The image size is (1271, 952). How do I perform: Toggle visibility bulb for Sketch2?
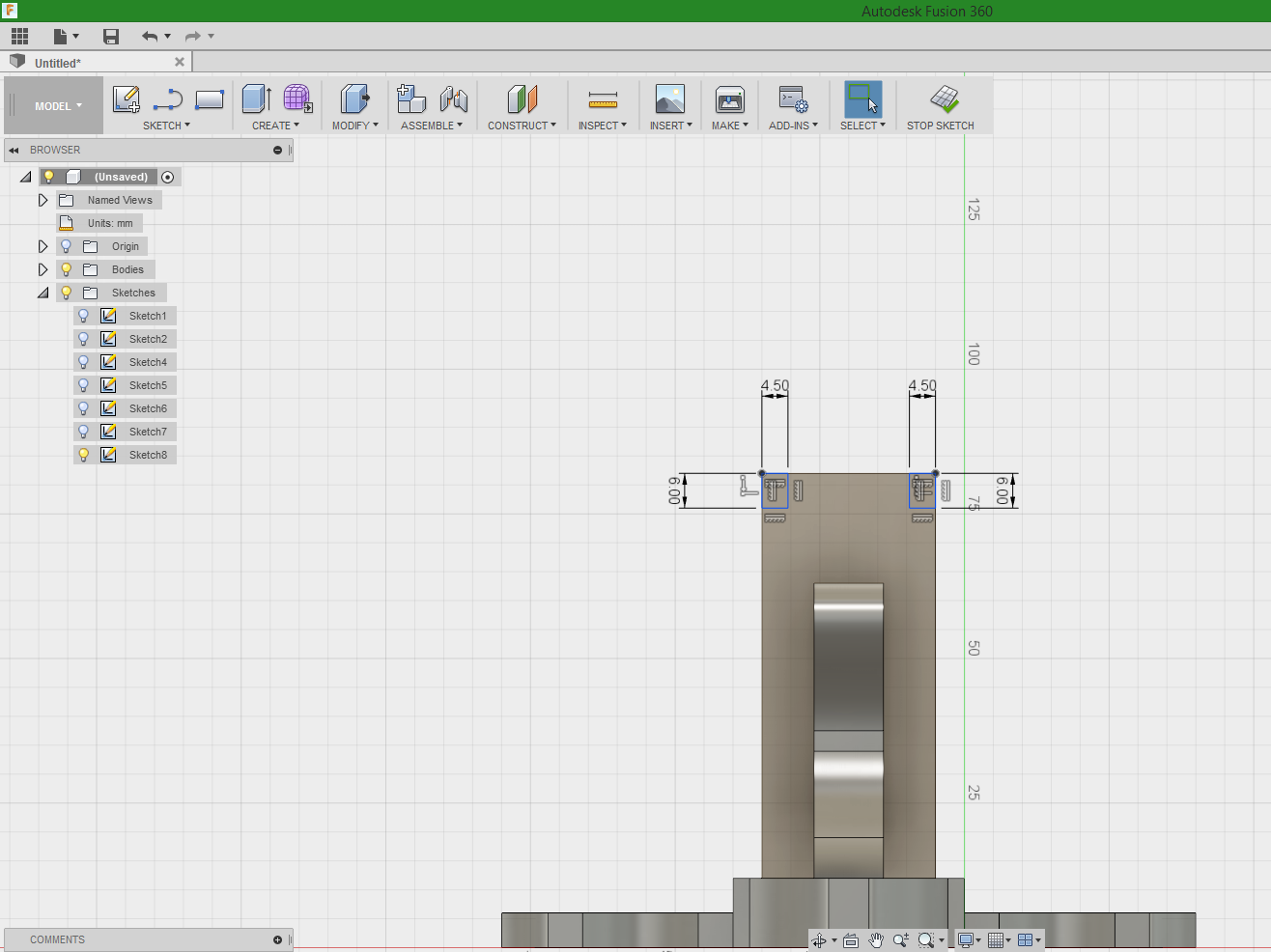(x=84, y=339)
